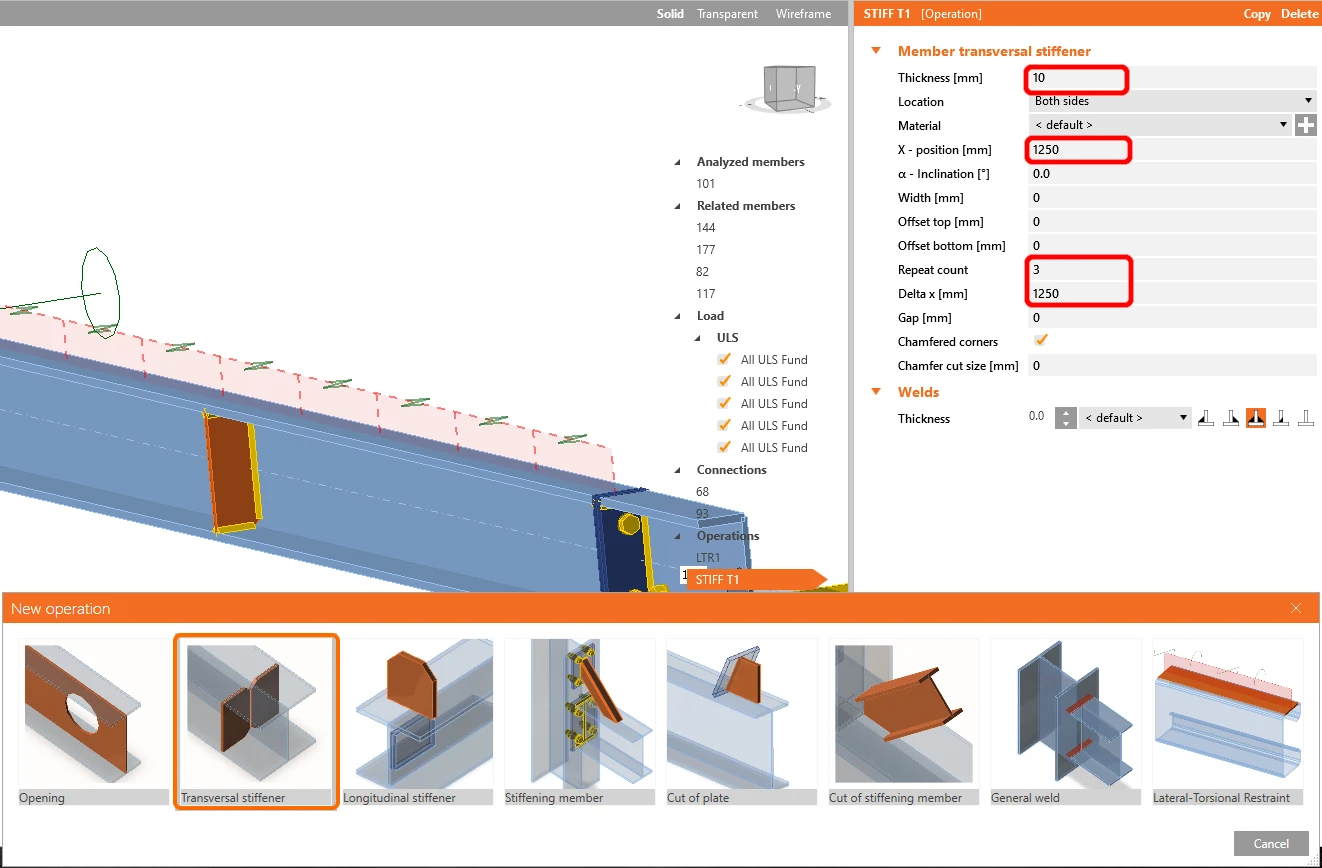
Task: Click Cancel in New operation dialog
Action: coord(1271,843)
